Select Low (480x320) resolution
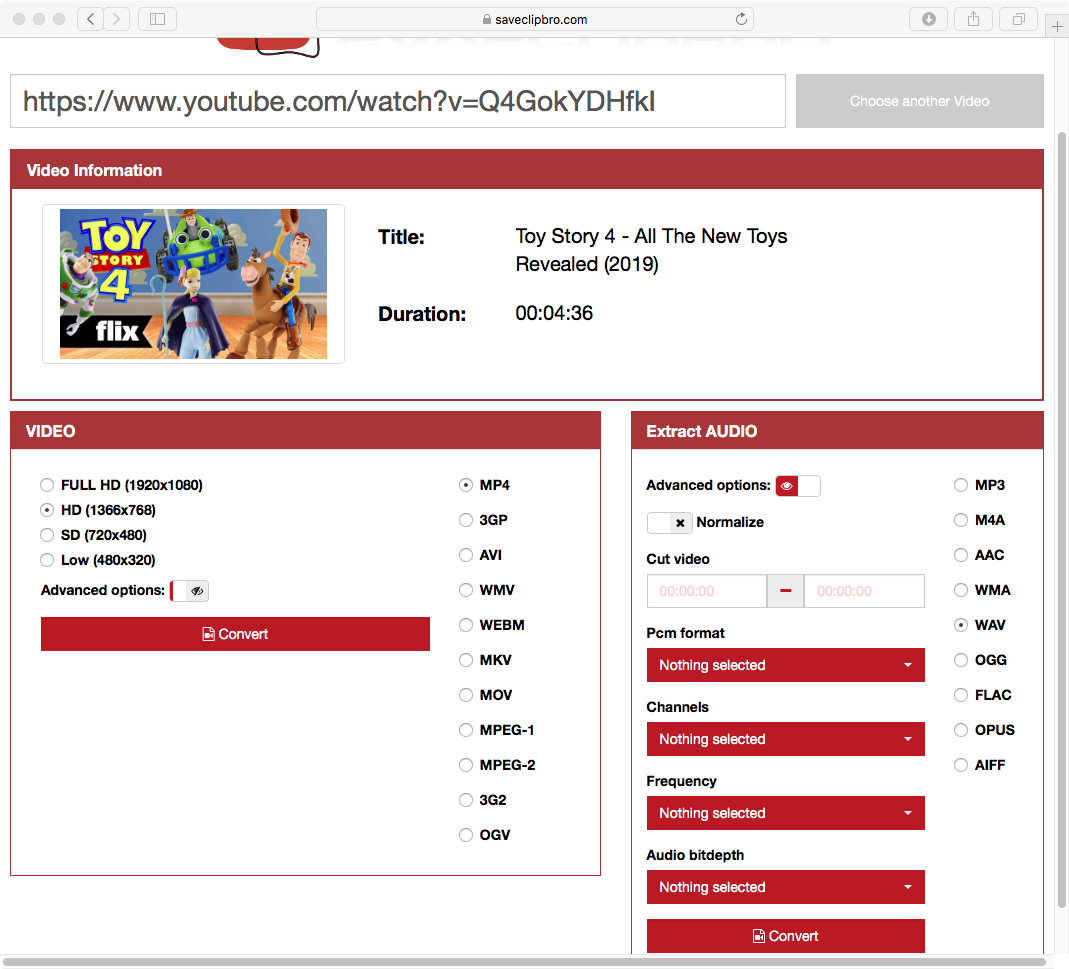The height and width of the screenshot is (969, 1069). [47, 560]
